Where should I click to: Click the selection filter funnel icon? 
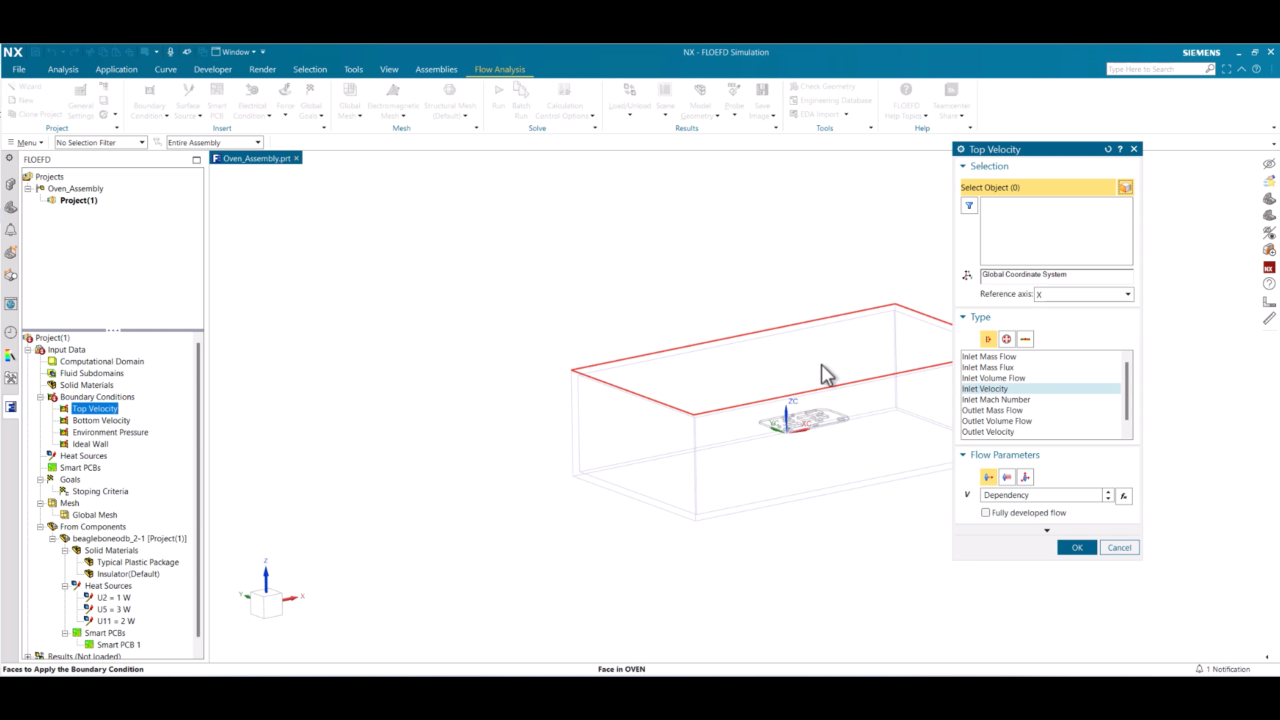pos(969,205)
